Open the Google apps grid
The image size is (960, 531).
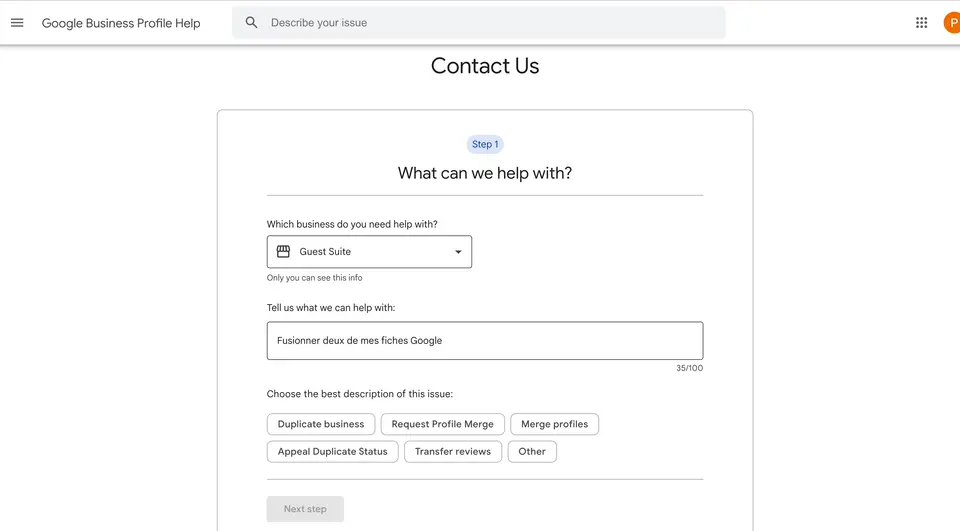pos(921,23)
